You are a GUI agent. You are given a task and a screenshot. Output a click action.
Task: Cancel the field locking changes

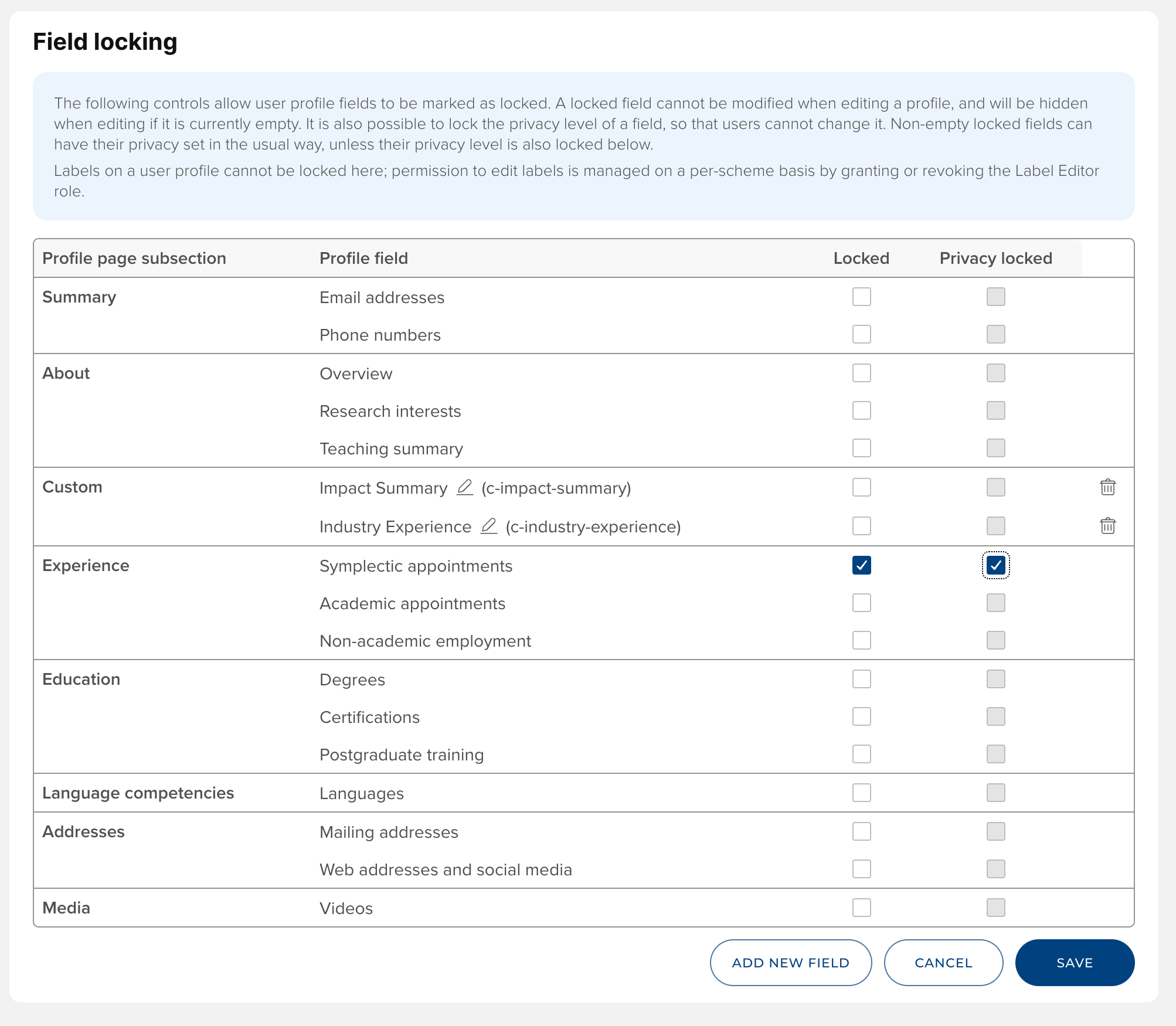click(x=943, y=963)
